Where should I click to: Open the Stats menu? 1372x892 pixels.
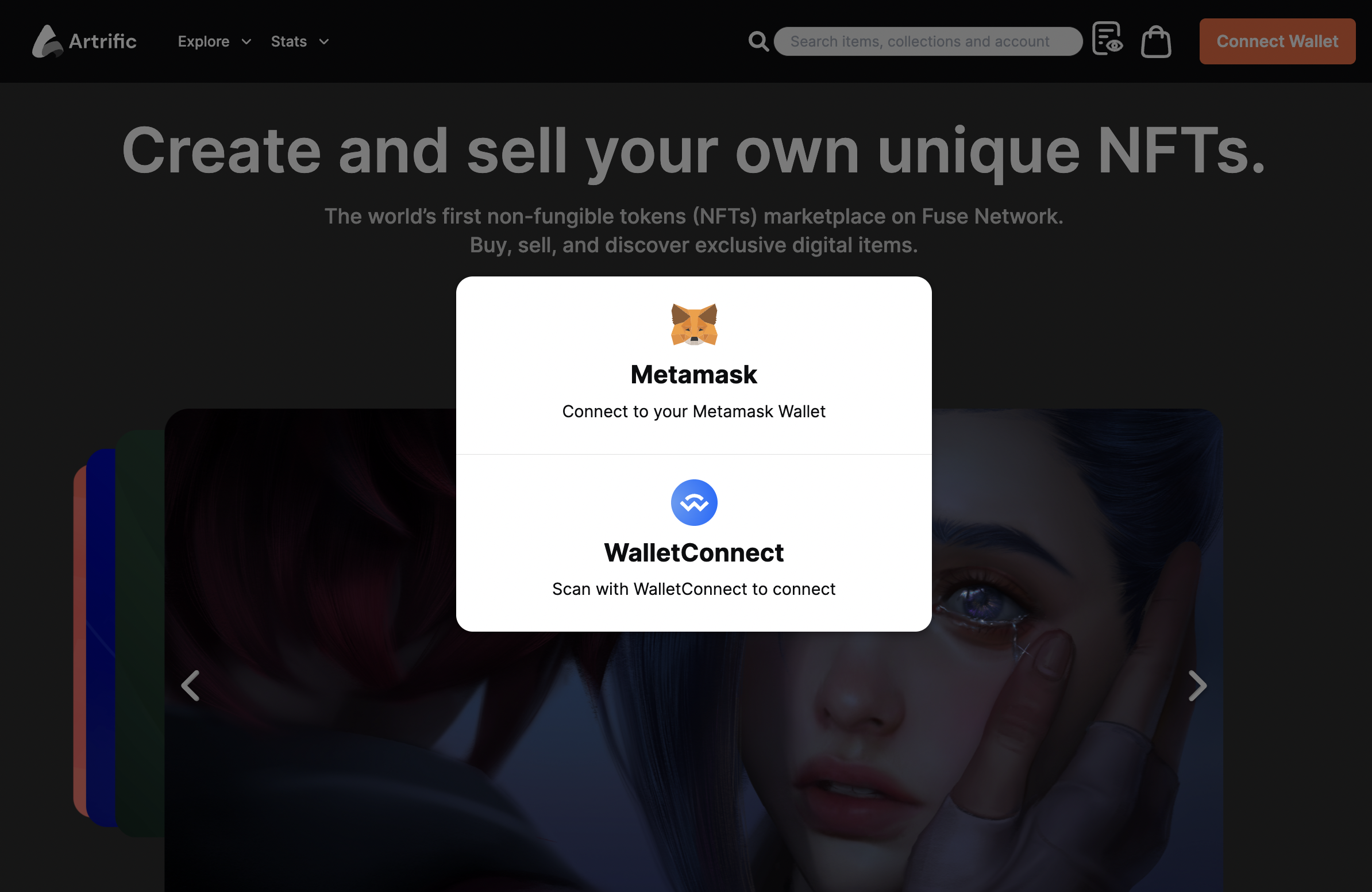click(x=289, y=41)
